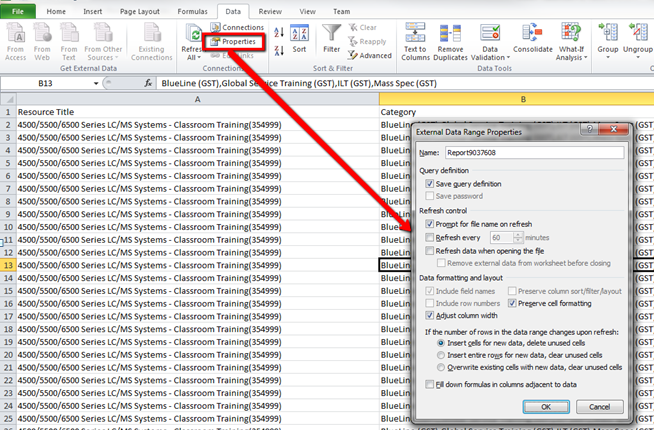
Task: Click the Resource Title cell
Action: click(x=198, y=112)
